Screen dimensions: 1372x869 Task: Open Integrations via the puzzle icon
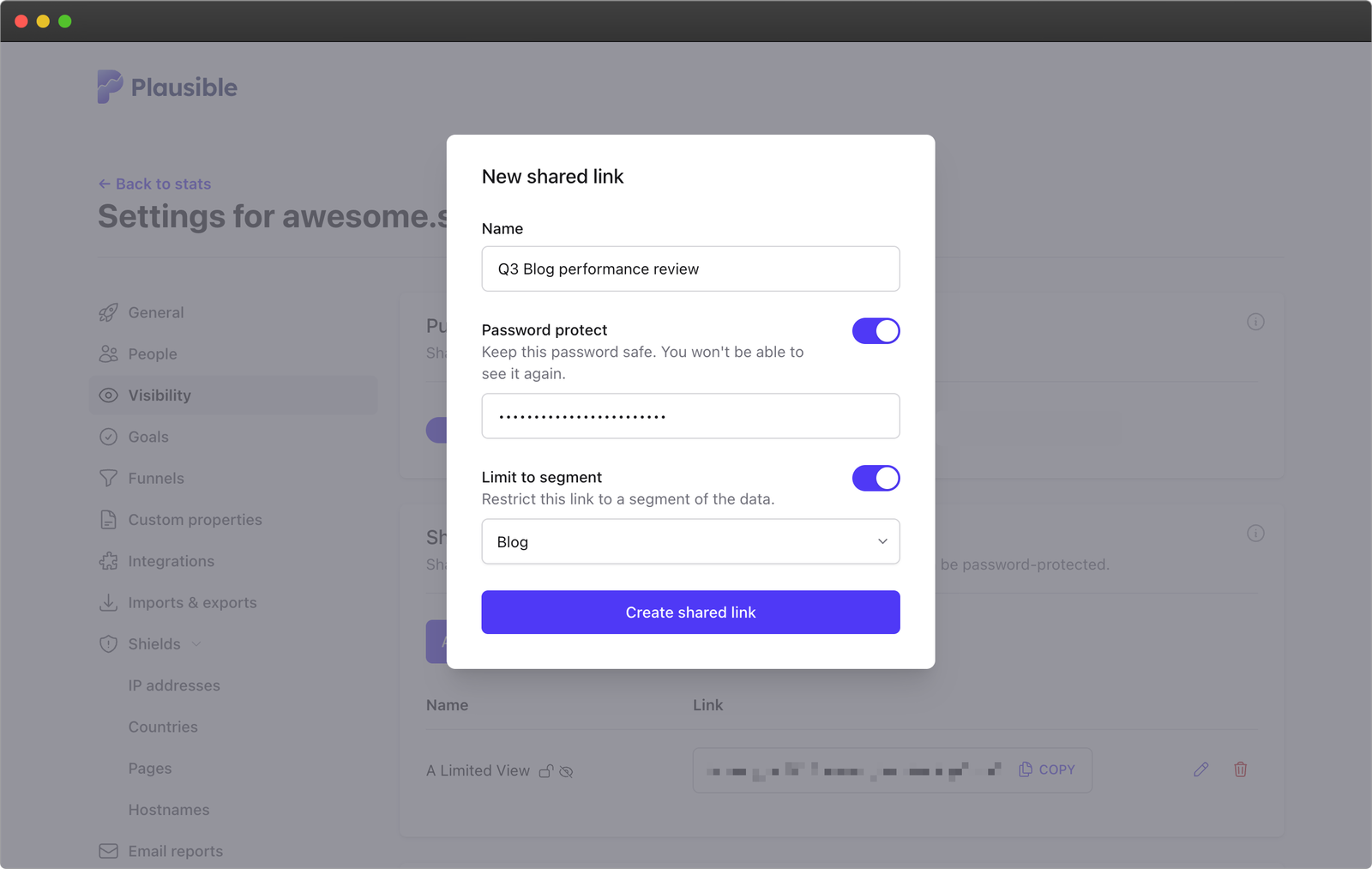109,561
